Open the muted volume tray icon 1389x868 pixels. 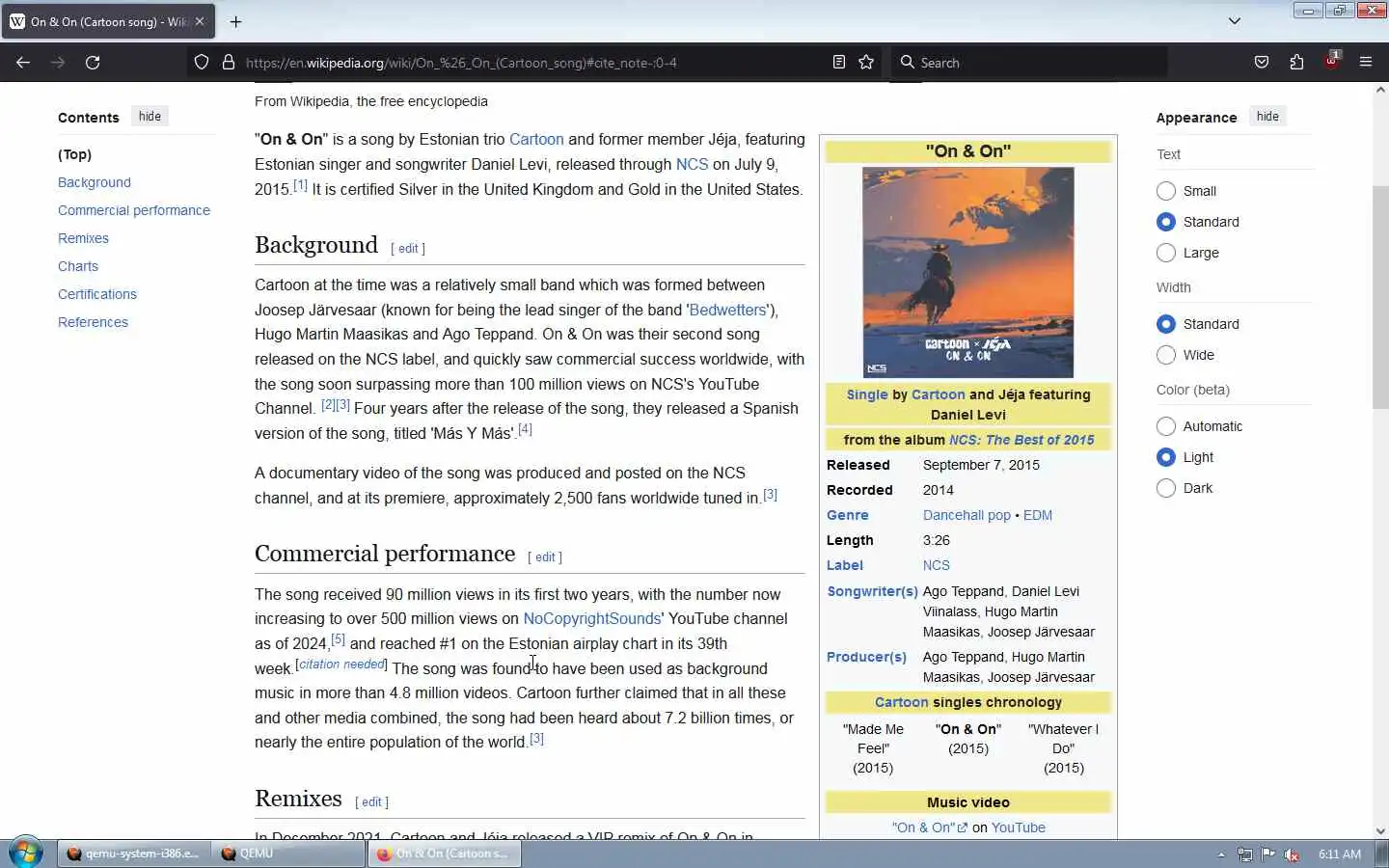[1292, 854]
